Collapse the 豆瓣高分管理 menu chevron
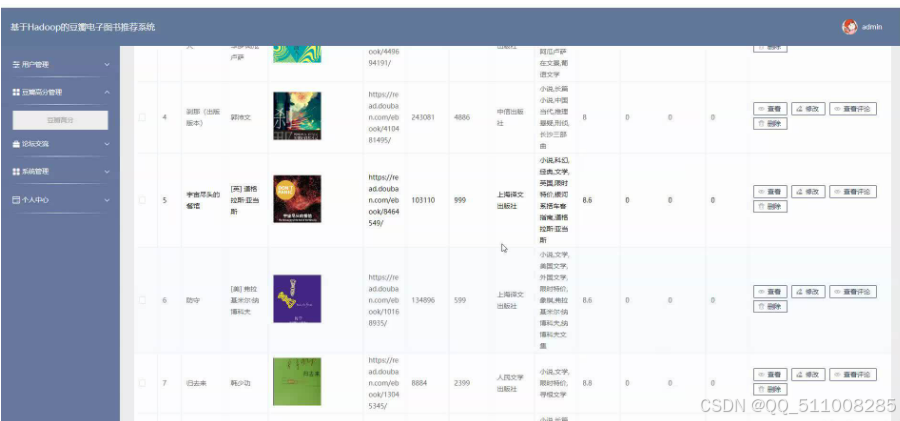The image size is (900, 421). (107, 92)
